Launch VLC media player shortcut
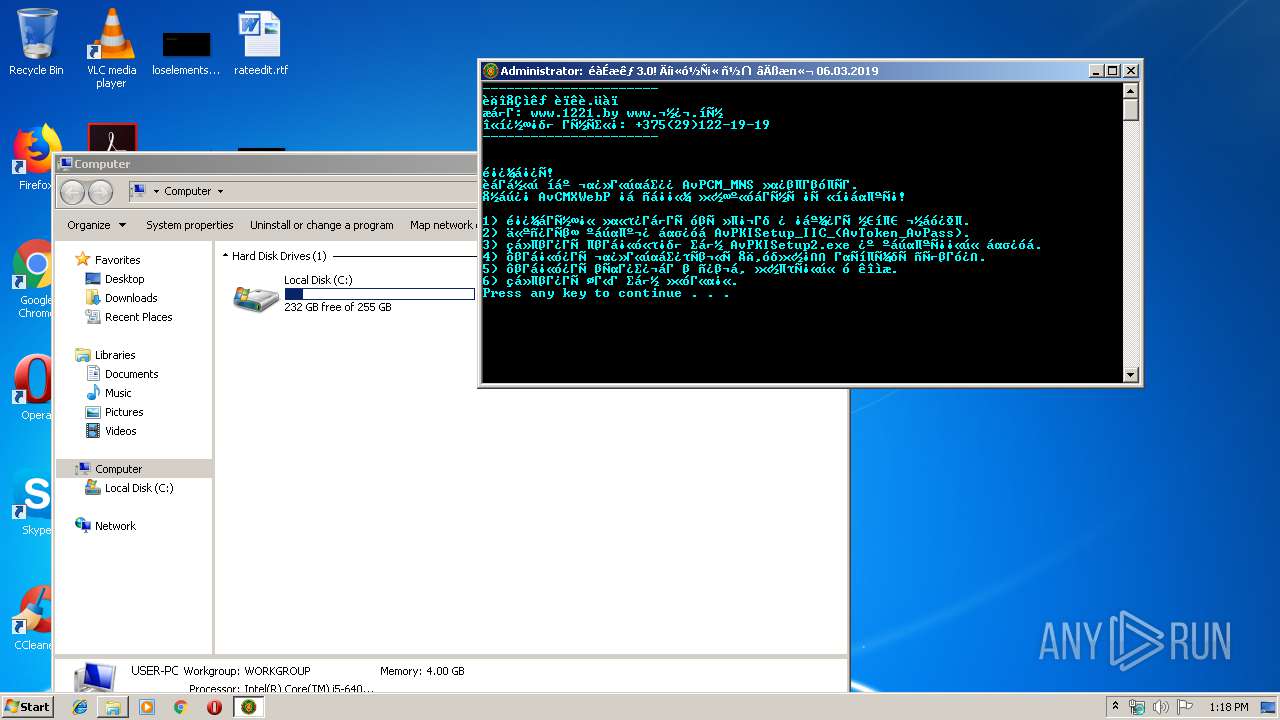Image resolution: width=1280 pixels, height=720 pixels. (x=111, y=48)
